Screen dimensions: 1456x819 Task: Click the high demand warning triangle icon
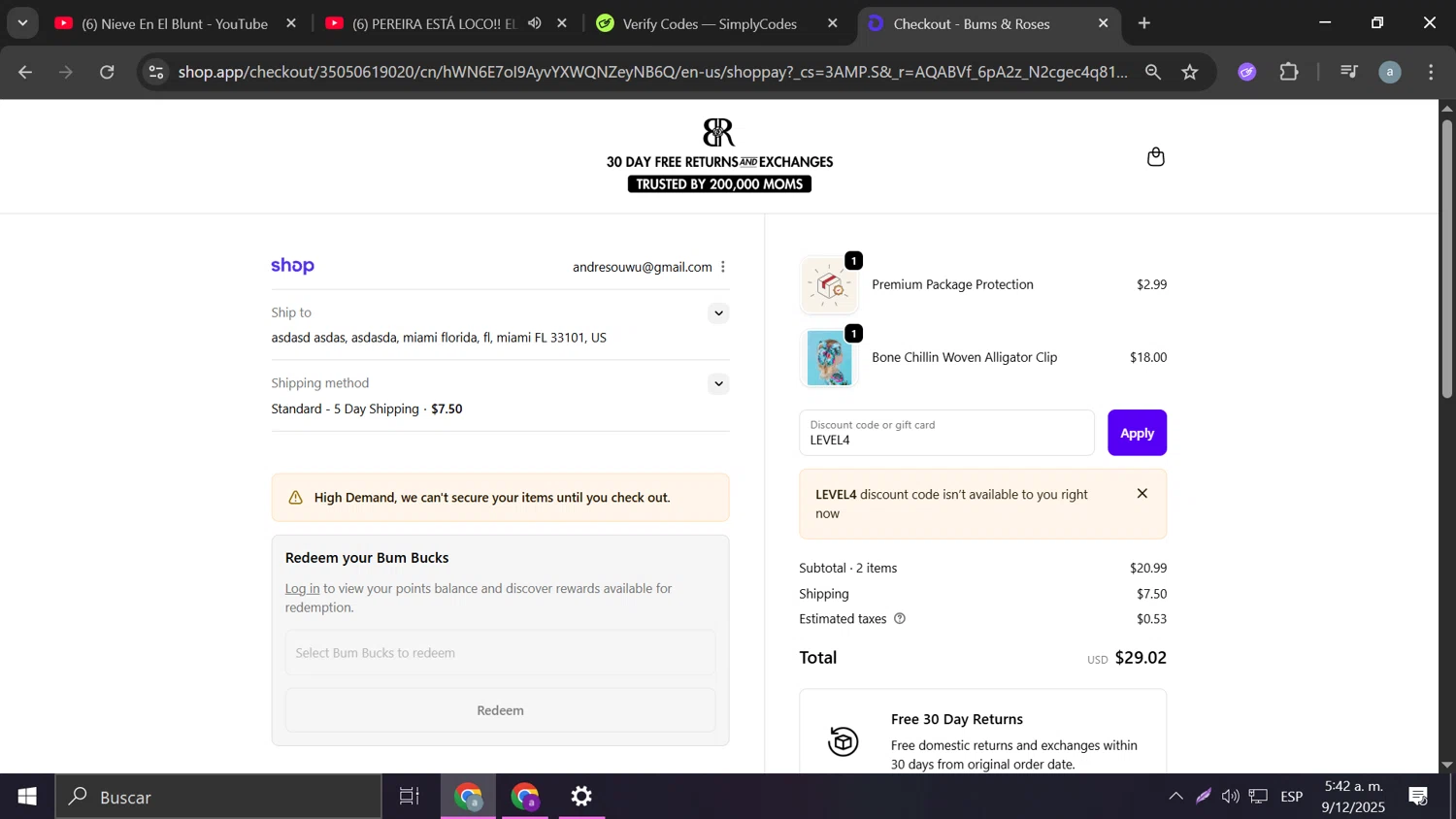tap(296, 498)
